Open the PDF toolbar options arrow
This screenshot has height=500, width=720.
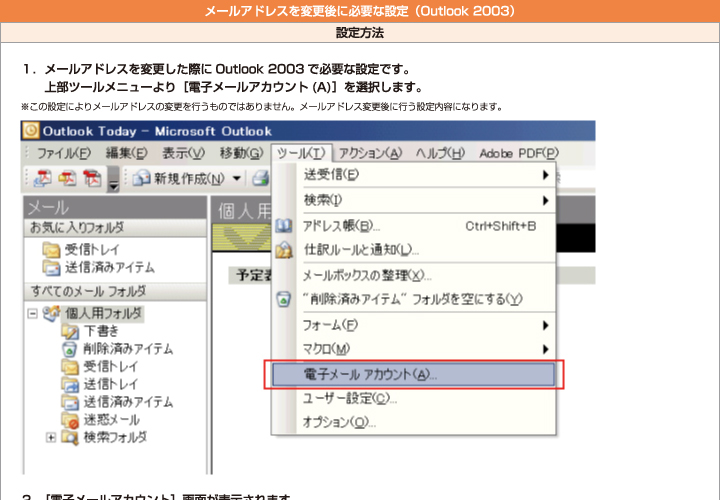113,179
